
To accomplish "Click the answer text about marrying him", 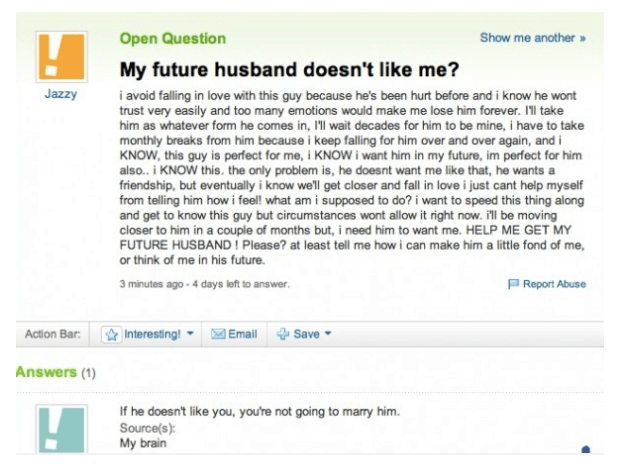I will click(x=259, y=411).
